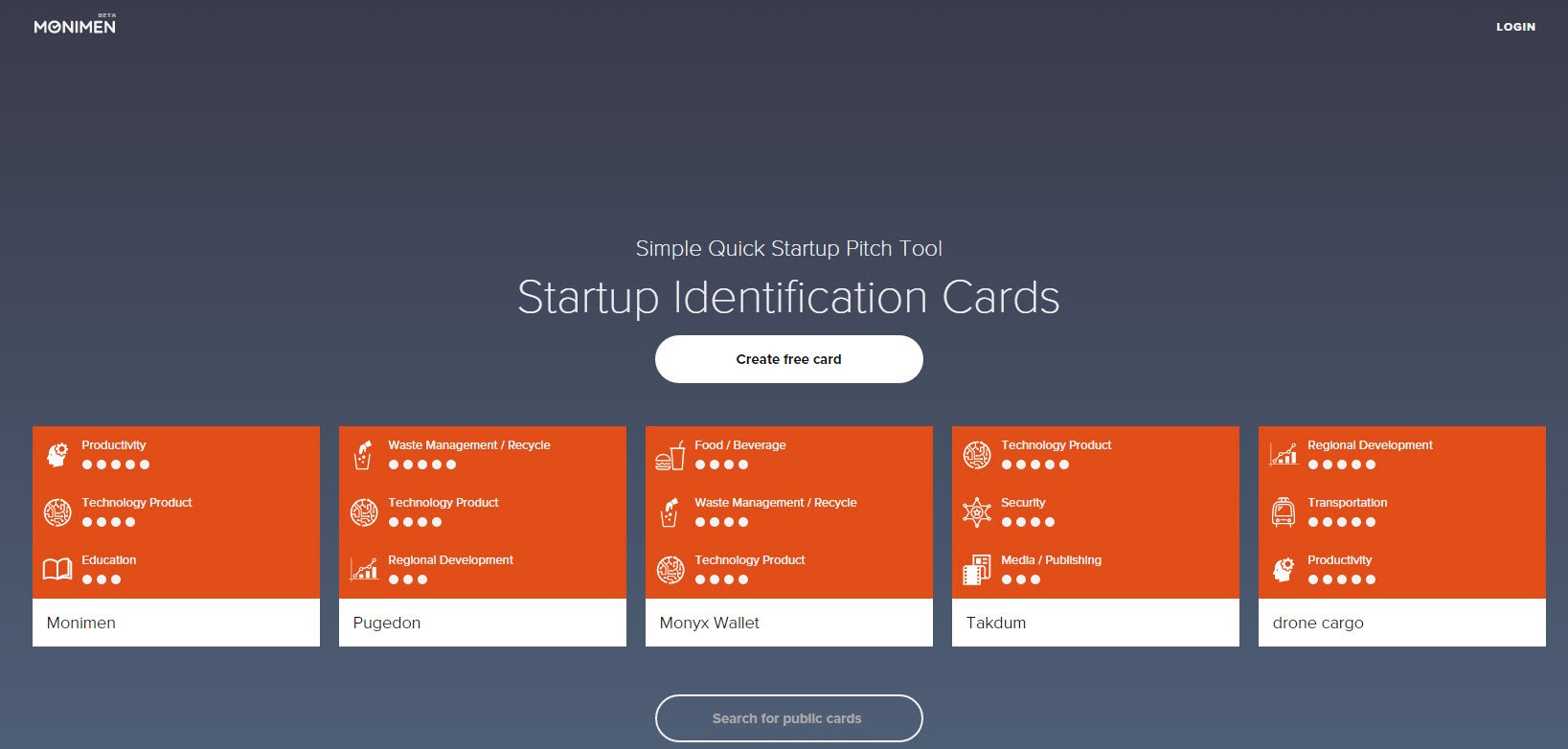Select the Education book icon on Monimen card
This screenshot has height=749, width=1568.
pyautogui.click(x=57, y=570)
